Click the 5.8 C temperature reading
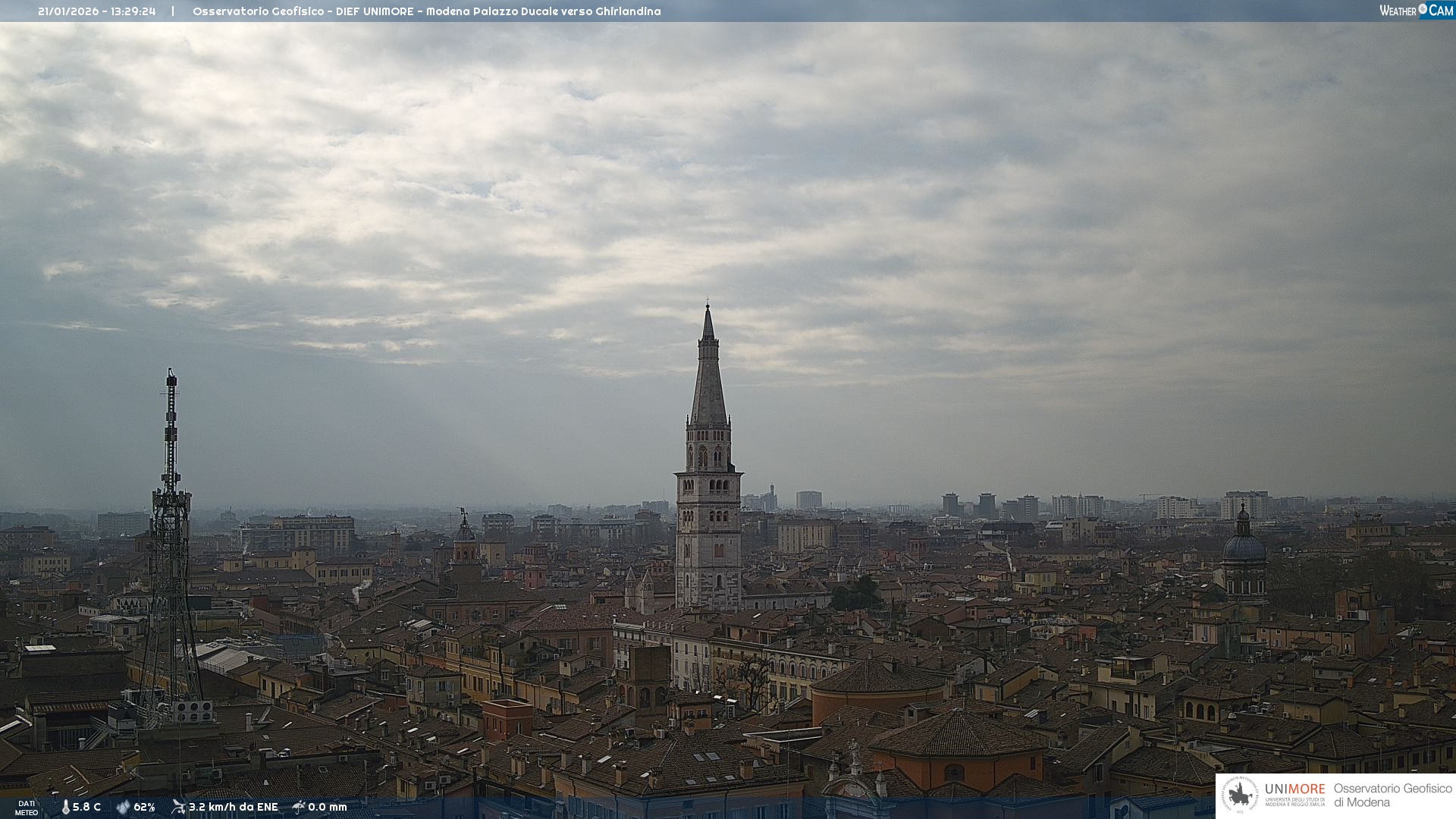Screen dimensions: 1456x819 click(x=86, y=808)
